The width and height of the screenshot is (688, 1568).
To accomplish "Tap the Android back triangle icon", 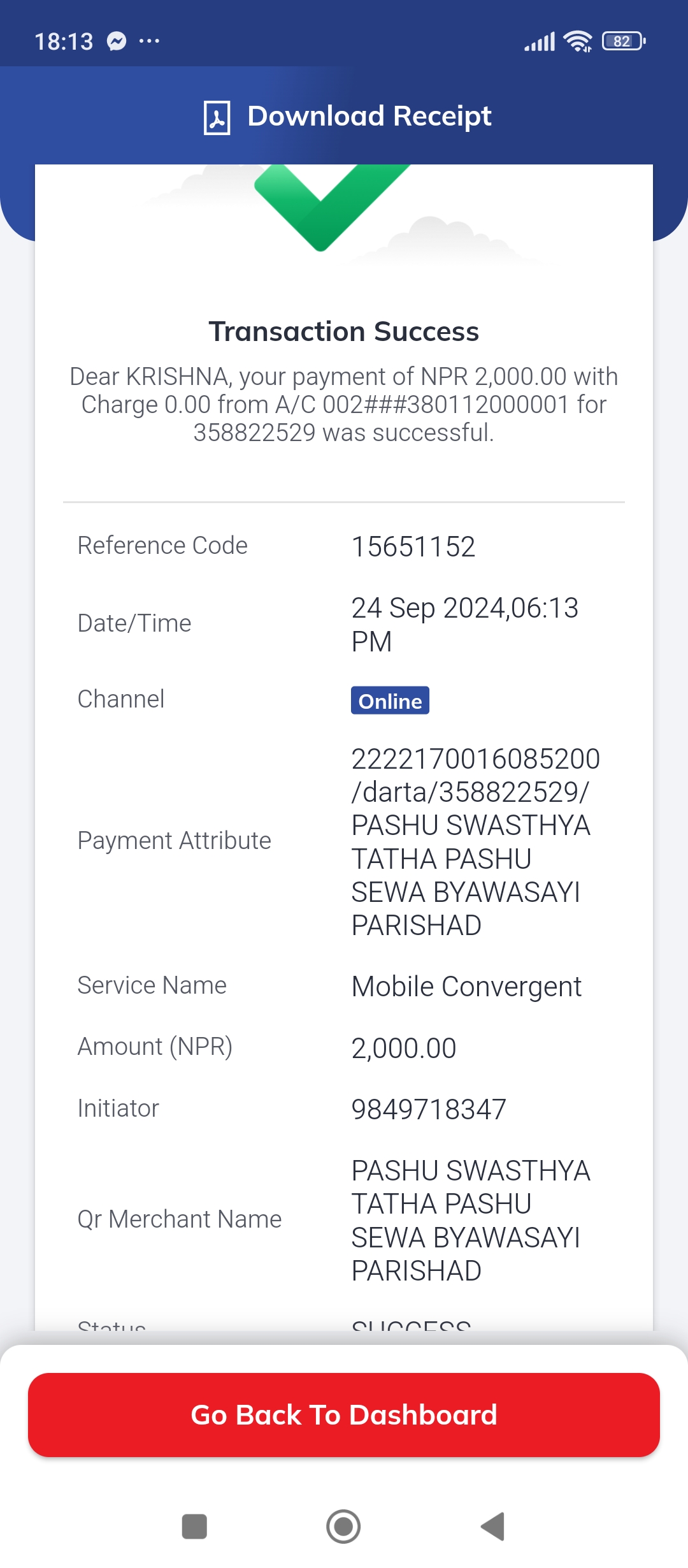I will tap(493, 1527).
